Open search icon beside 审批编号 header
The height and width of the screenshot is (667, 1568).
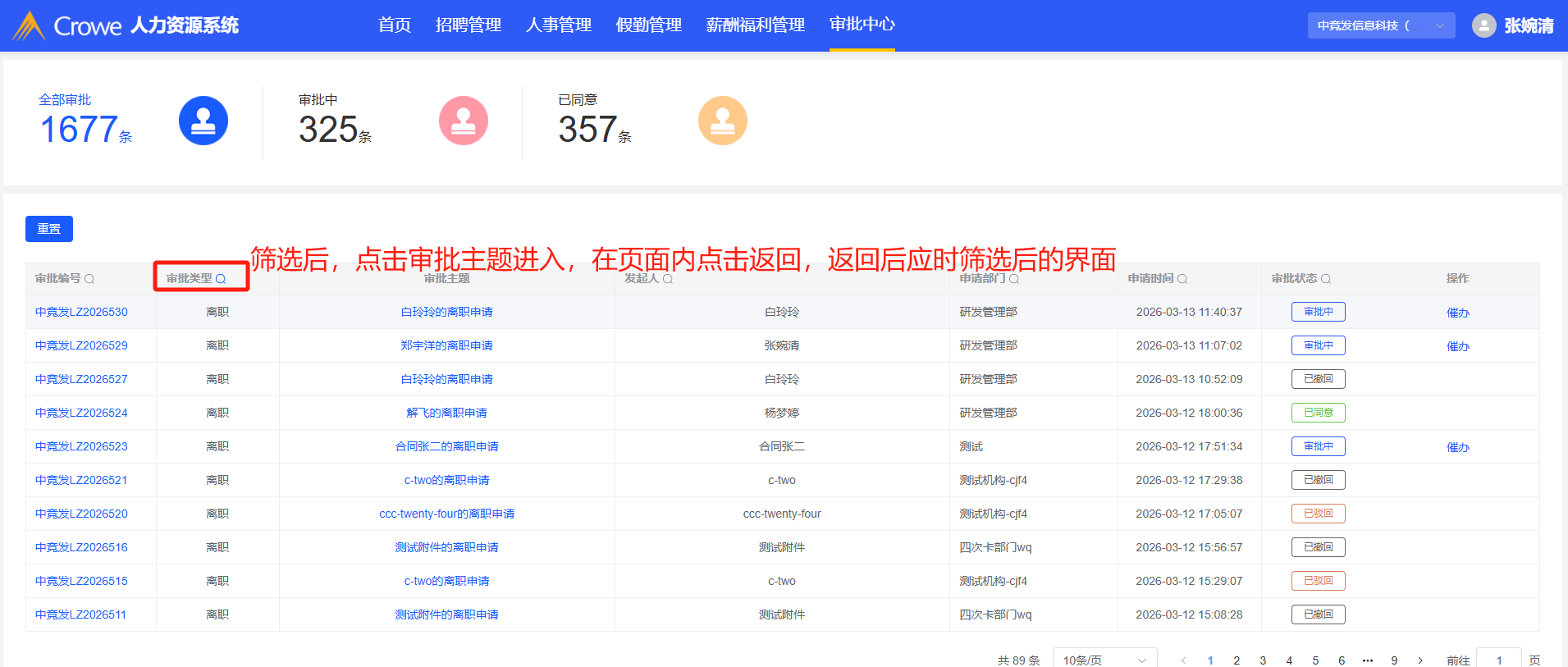(x=89, y=279)
